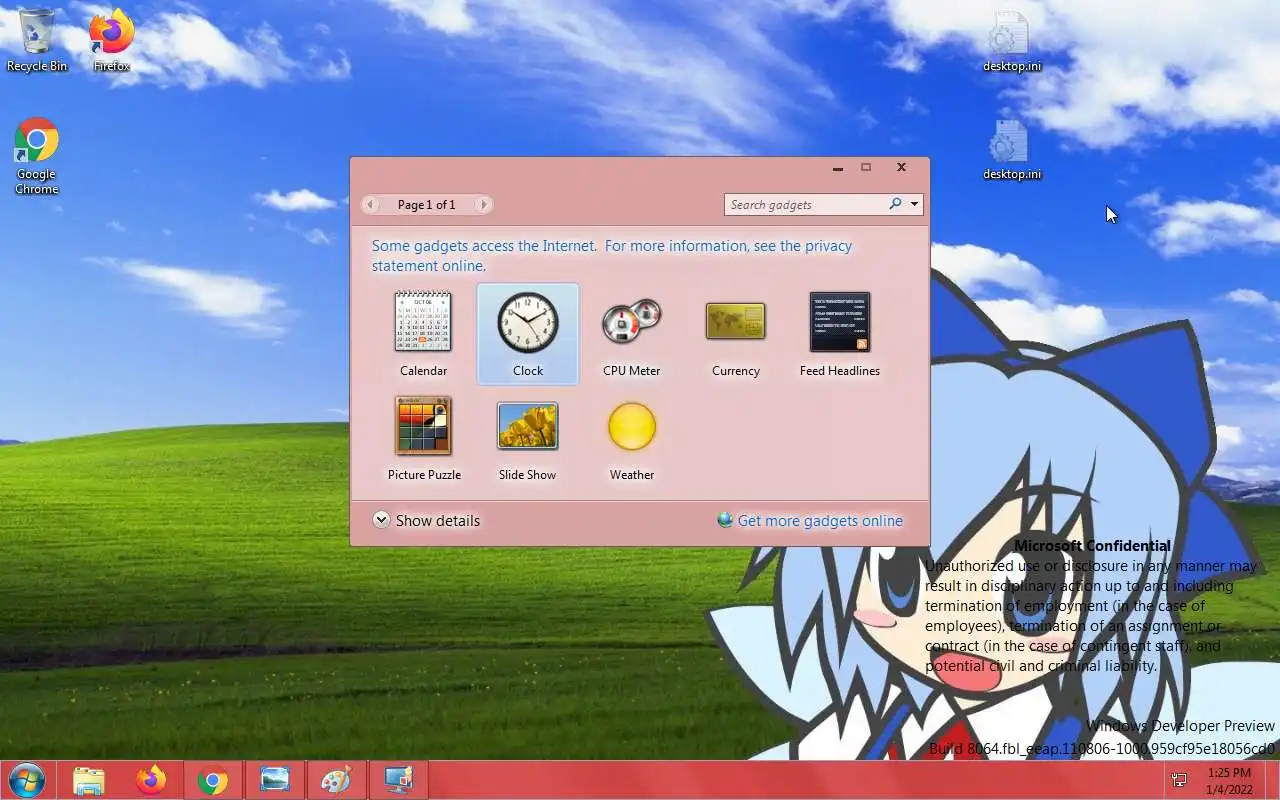Image resolution: width=1280 pixels, height=800 pixels.
Task: Open the privacy statement online link
Action: click(x=612, y=256)
